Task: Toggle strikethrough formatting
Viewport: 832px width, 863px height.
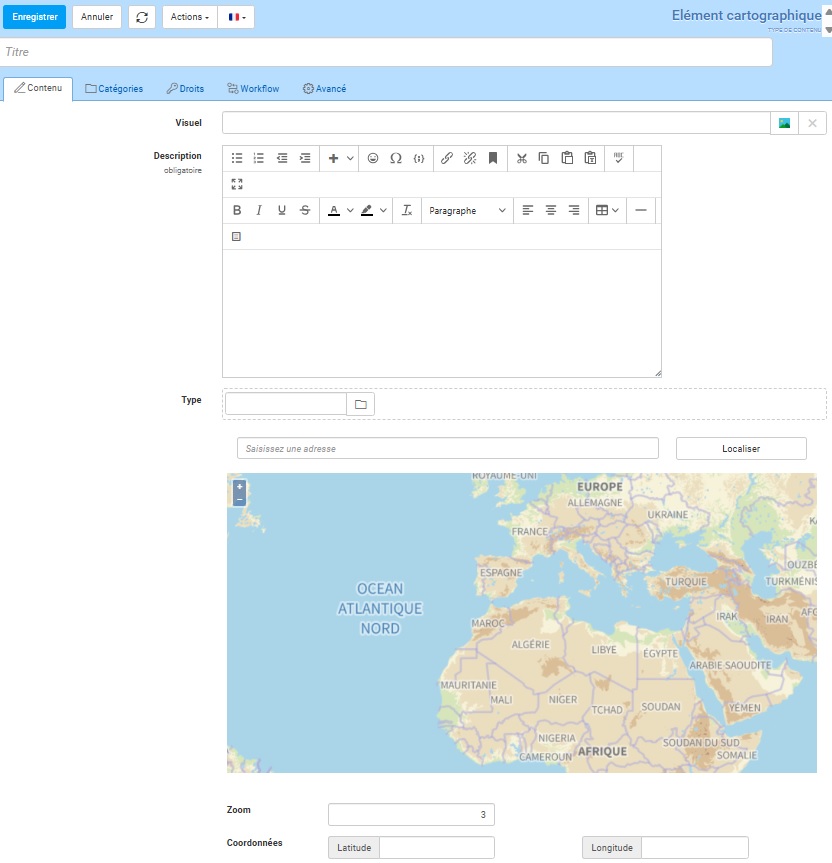Action: (x=304, y=210)
